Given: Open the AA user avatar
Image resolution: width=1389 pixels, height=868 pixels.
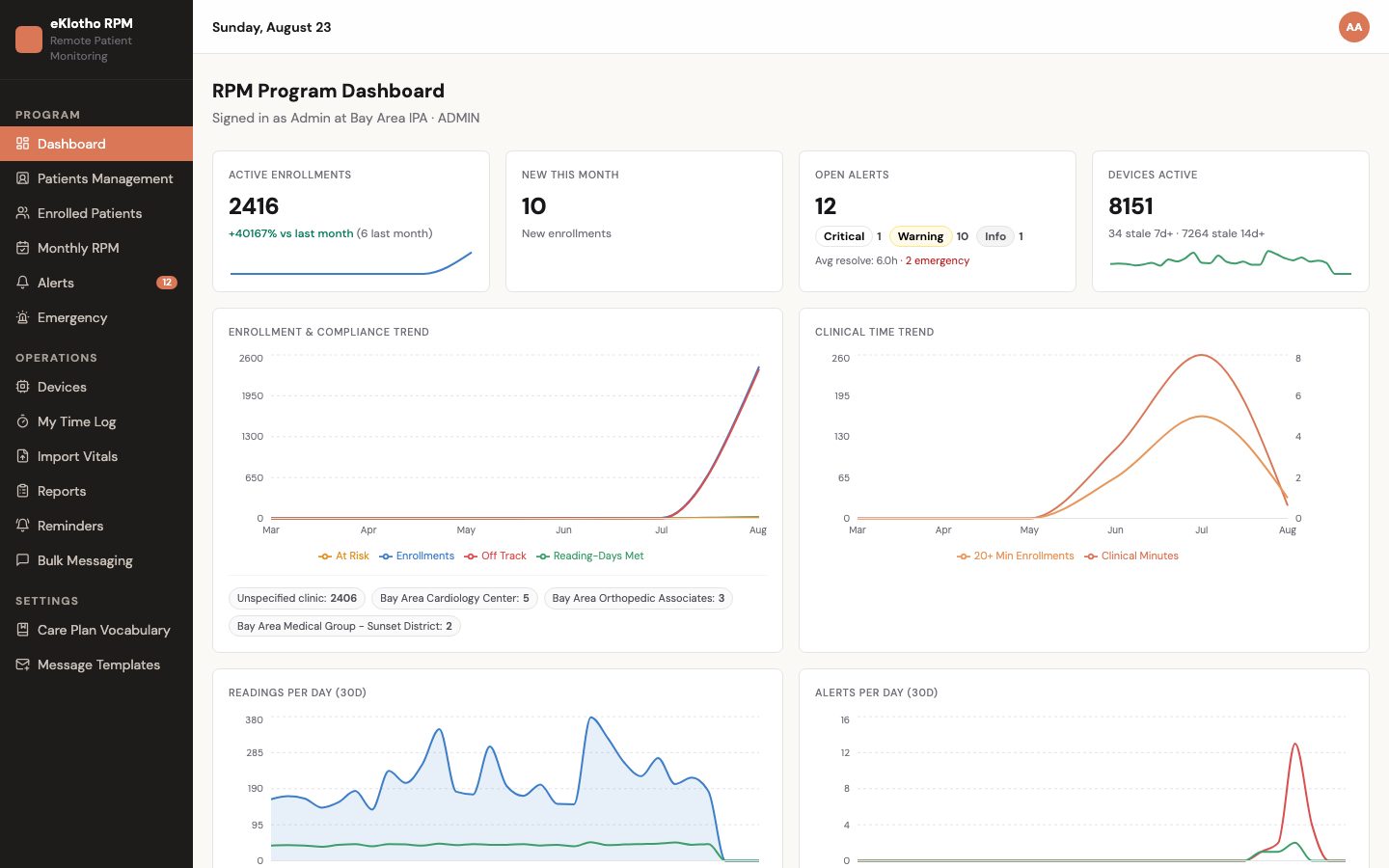Looking at the screenshot, I should [1354, 27].
